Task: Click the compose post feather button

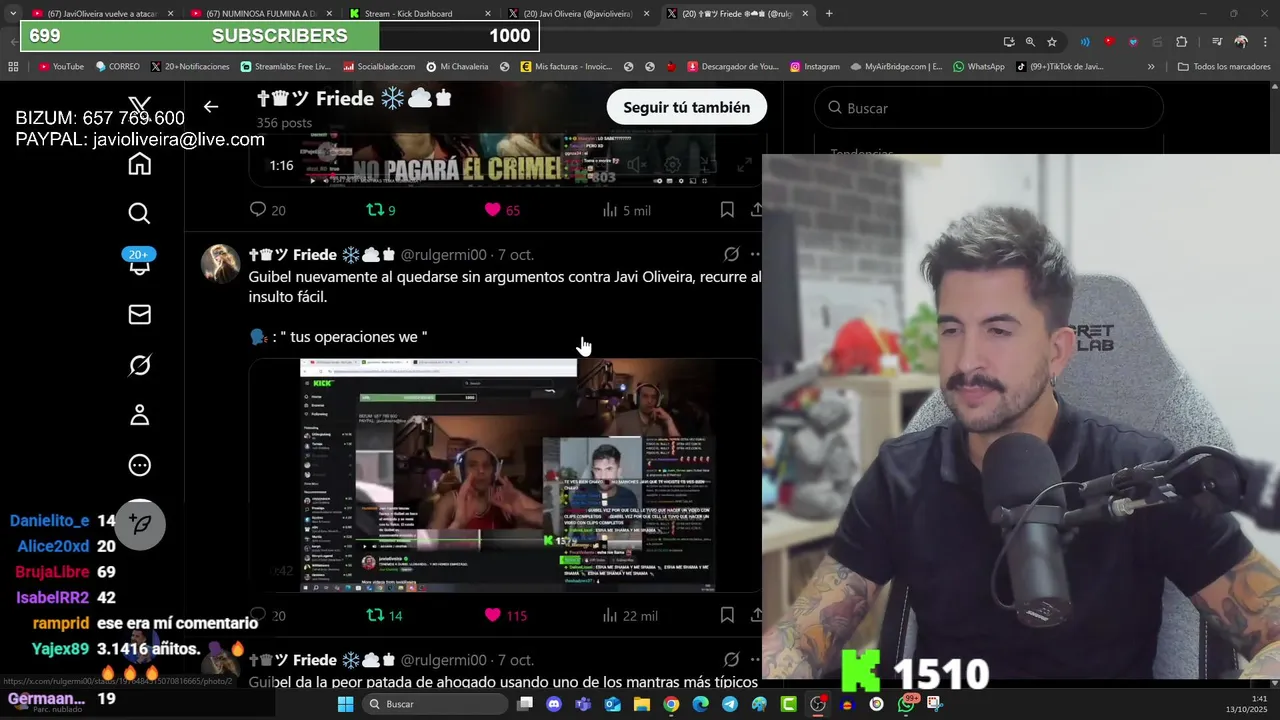Action: tap(140, 524)
